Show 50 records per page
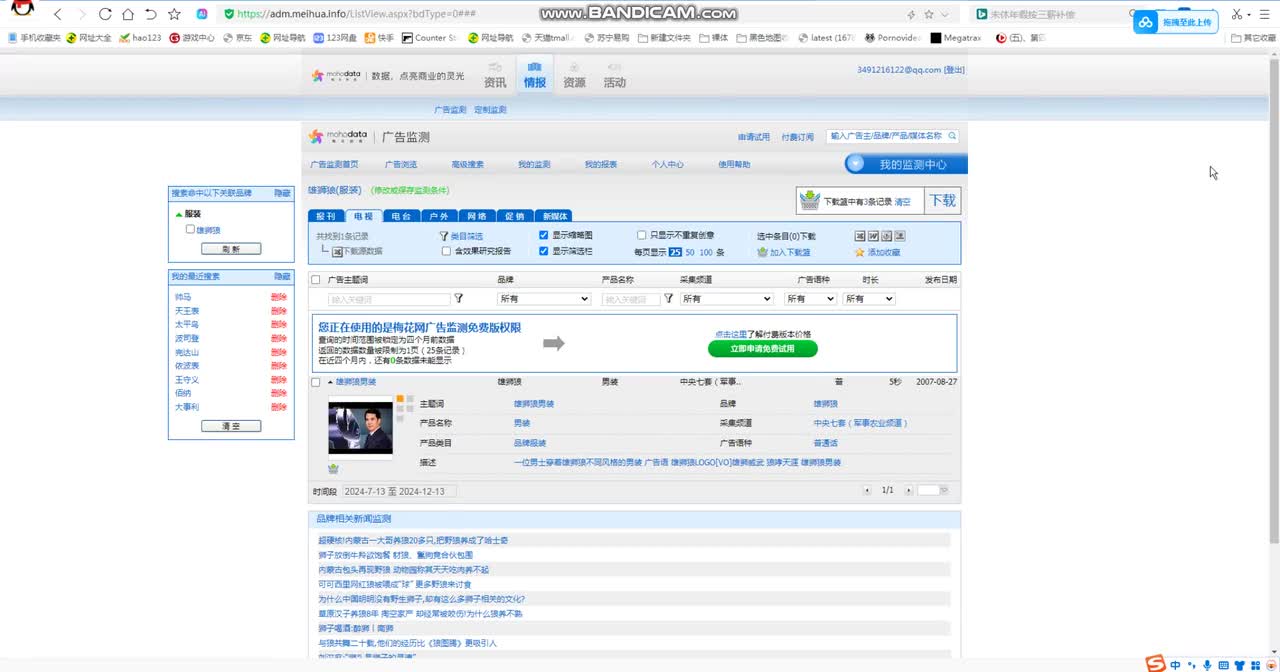 pos(690,252)
